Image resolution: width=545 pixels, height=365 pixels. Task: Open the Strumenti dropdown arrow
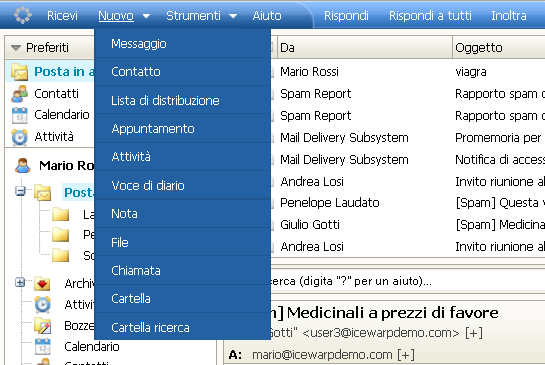coord(233,16)
